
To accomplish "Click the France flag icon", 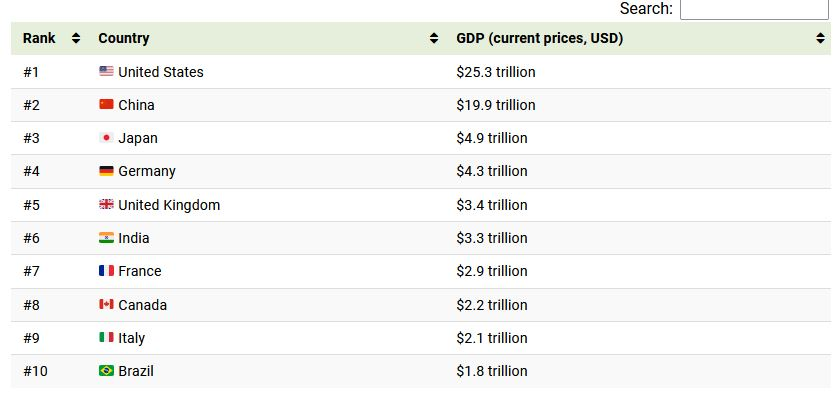I will pyautogui.click(x=106, y=270).
